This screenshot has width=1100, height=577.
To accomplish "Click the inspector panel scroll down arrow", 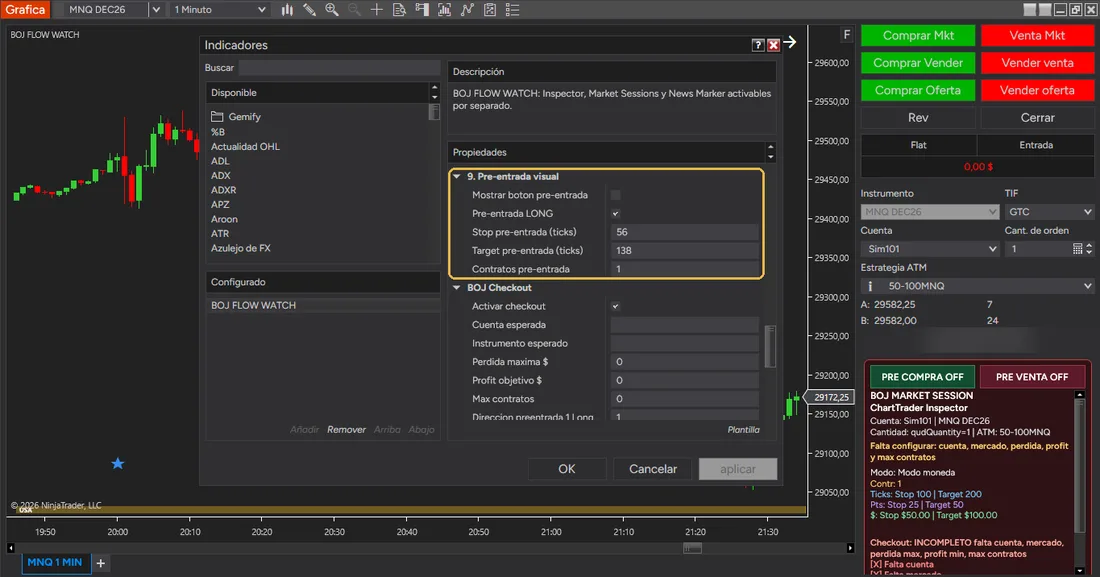I will pyautogui.click(x=1080, y=571).
